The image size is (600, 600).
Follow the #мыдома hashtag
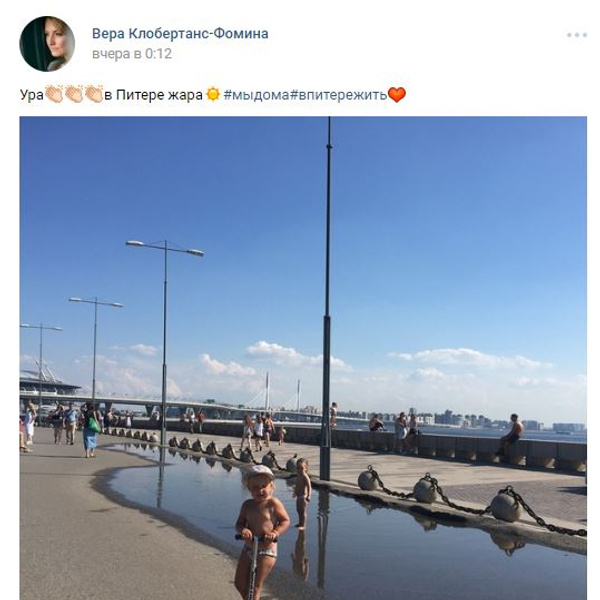(x=256, y=95)
